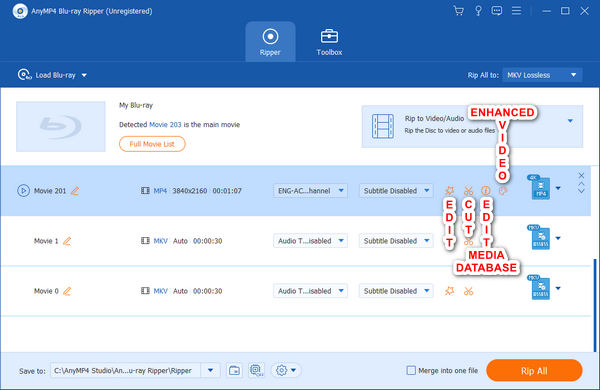Screen dimensions: 600x390
Task: Click the MKV output format icon for Movie 1
Action: [539, 237]
